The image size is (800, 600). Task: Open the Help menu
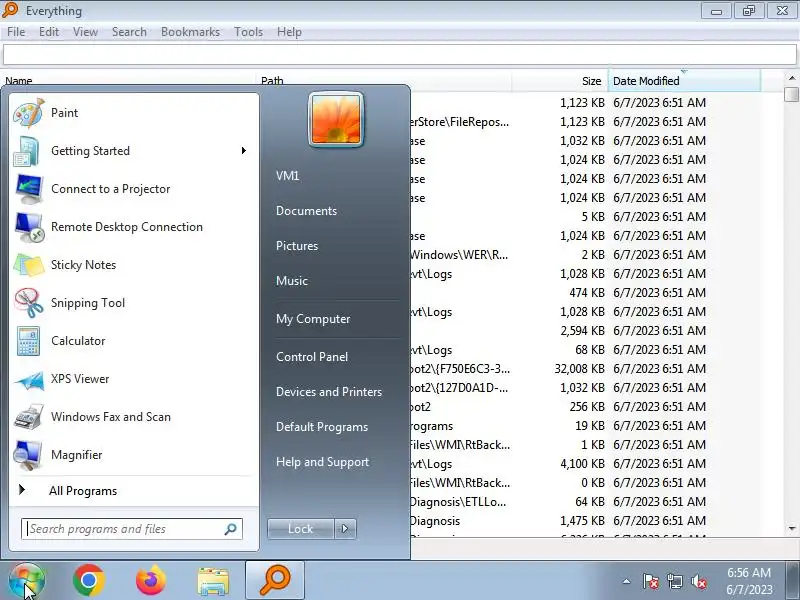[x=289, y=32]
